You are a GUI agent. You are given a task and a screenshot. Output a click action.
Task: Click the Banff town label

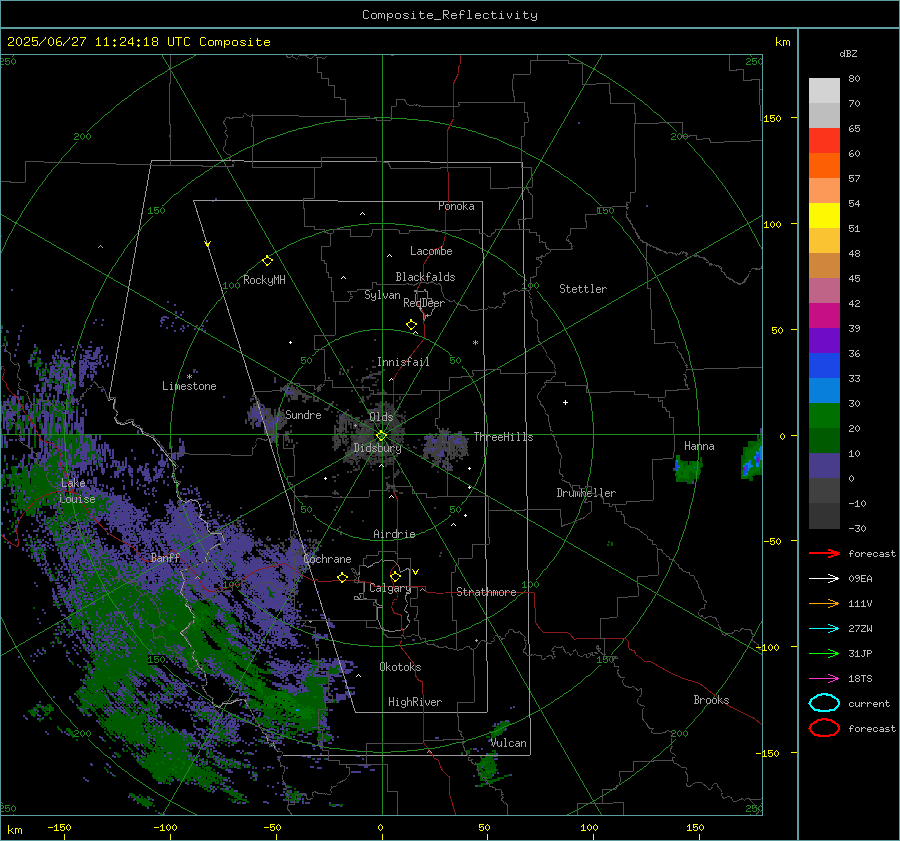click(165, 558)
